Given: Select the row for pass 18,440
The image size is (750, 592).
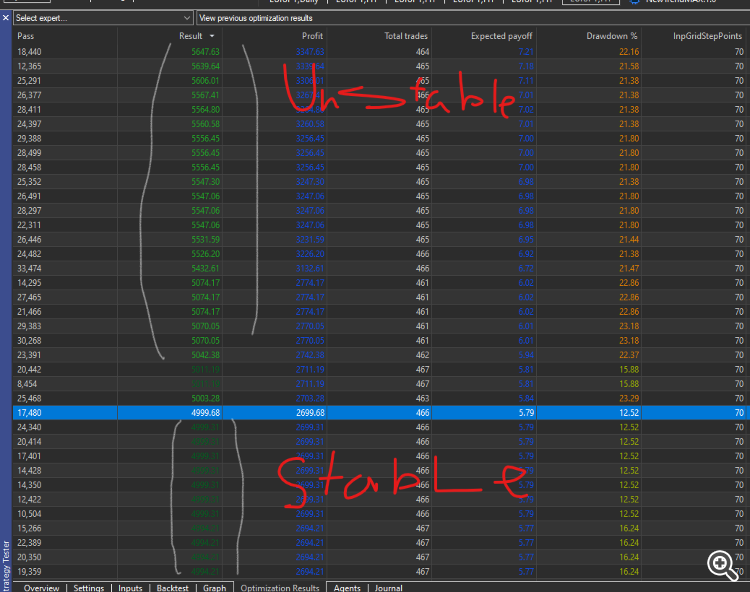Looking at the screenshot, I should (381, 52).
